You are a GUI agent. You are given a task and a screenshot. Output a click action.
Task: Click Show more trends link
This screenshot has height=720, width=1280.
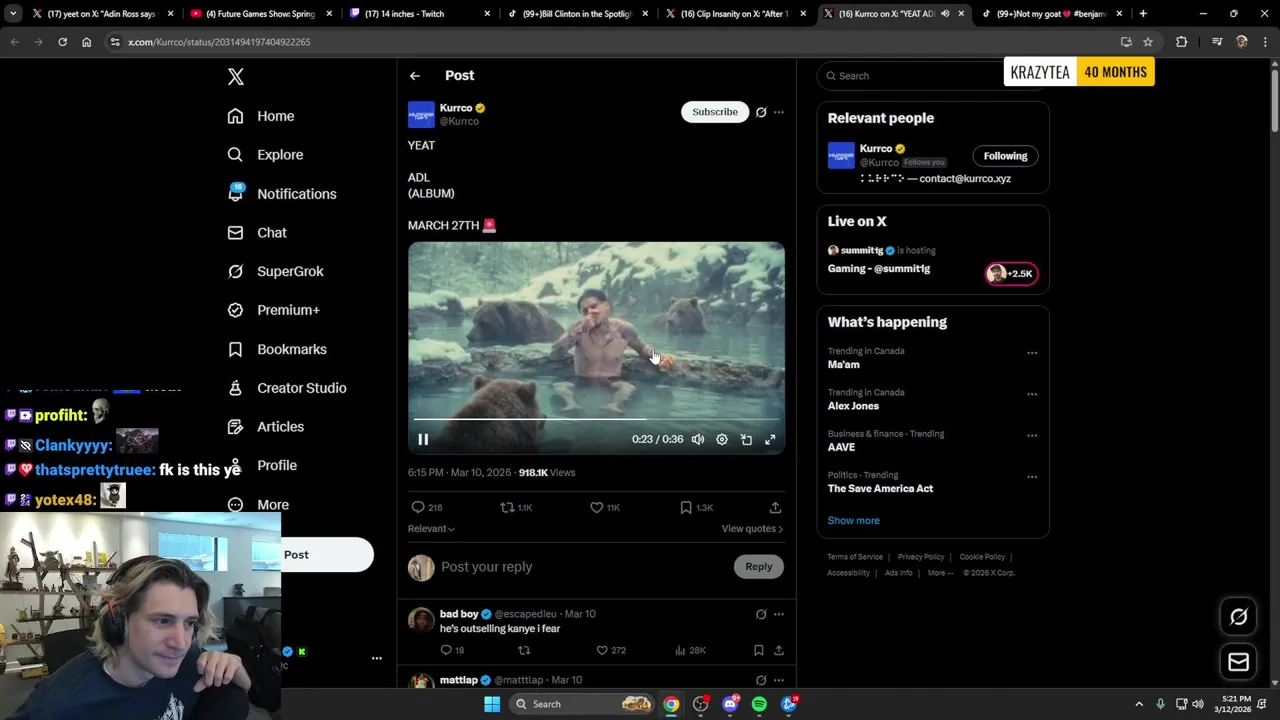tap(853, 521)
